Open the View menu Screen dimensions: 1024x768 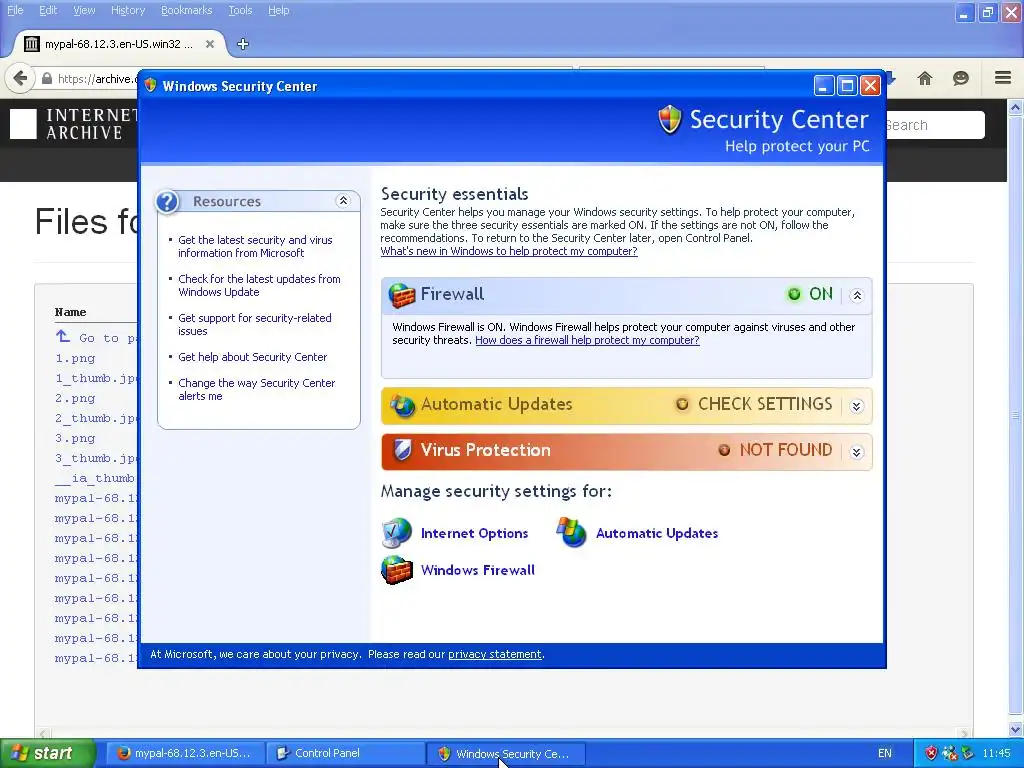click(x=84, y=10)
